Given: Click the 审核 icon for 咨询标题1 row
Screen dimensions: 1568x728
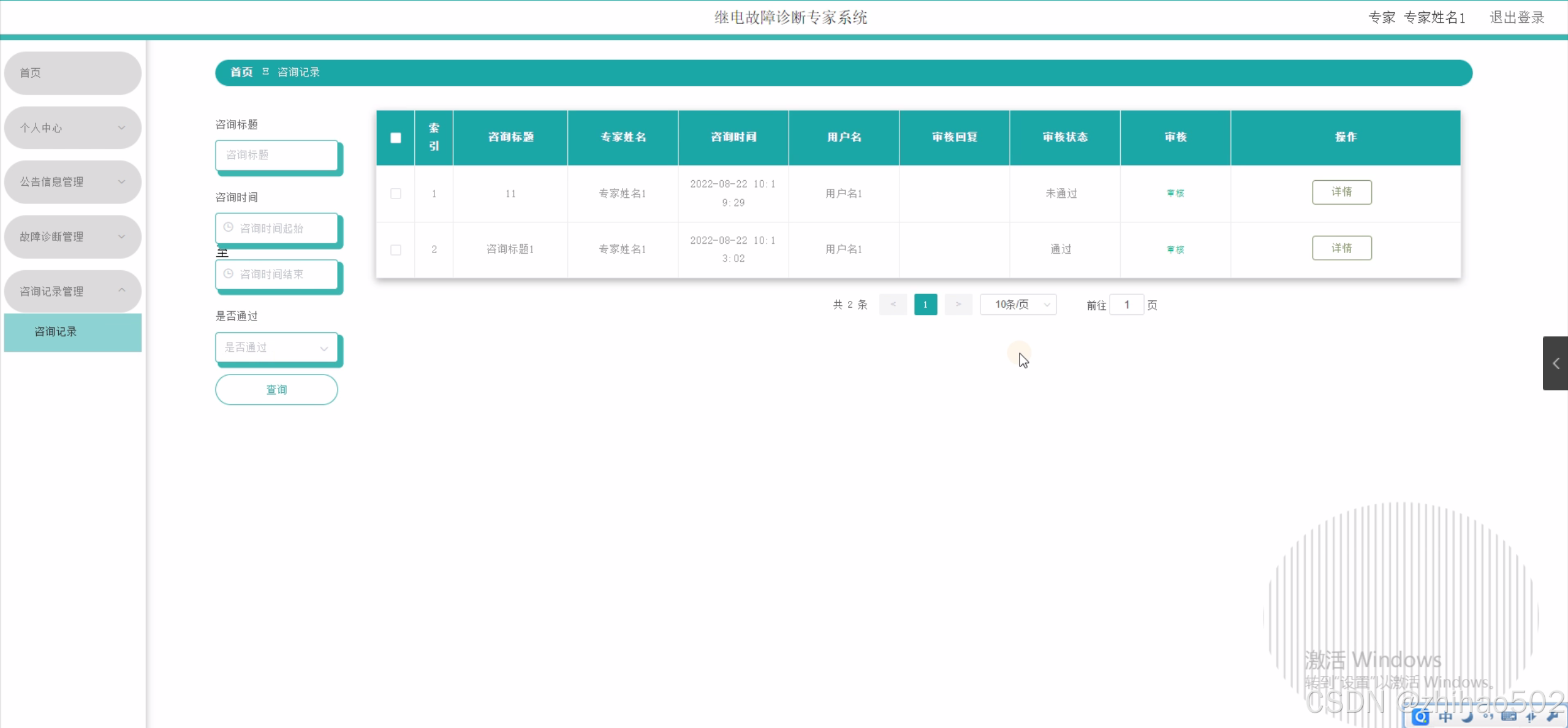Looking at the screenshot, I should (x=1175, y=249).
